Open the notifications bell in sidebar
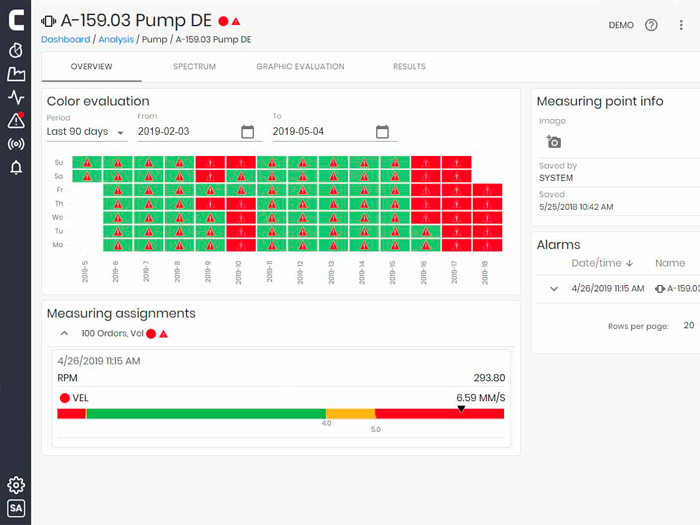Screen dimensions: 700x525 click(x=16, y=167)
